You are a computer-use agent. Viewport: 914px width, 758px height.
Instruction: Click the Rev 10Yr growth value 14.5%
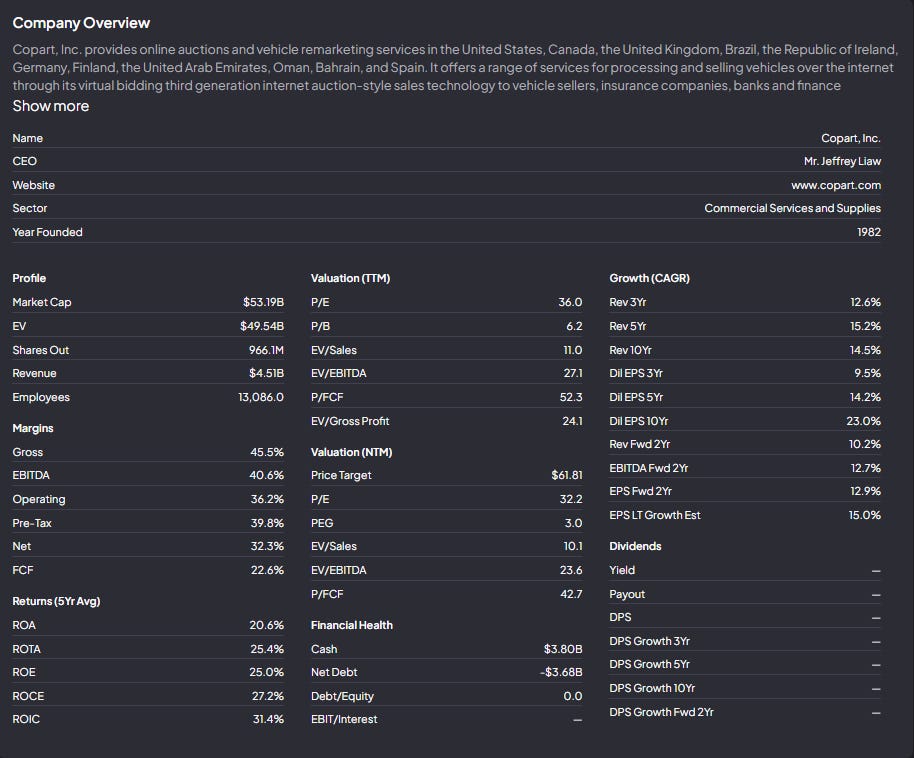[x=865, y=350]
